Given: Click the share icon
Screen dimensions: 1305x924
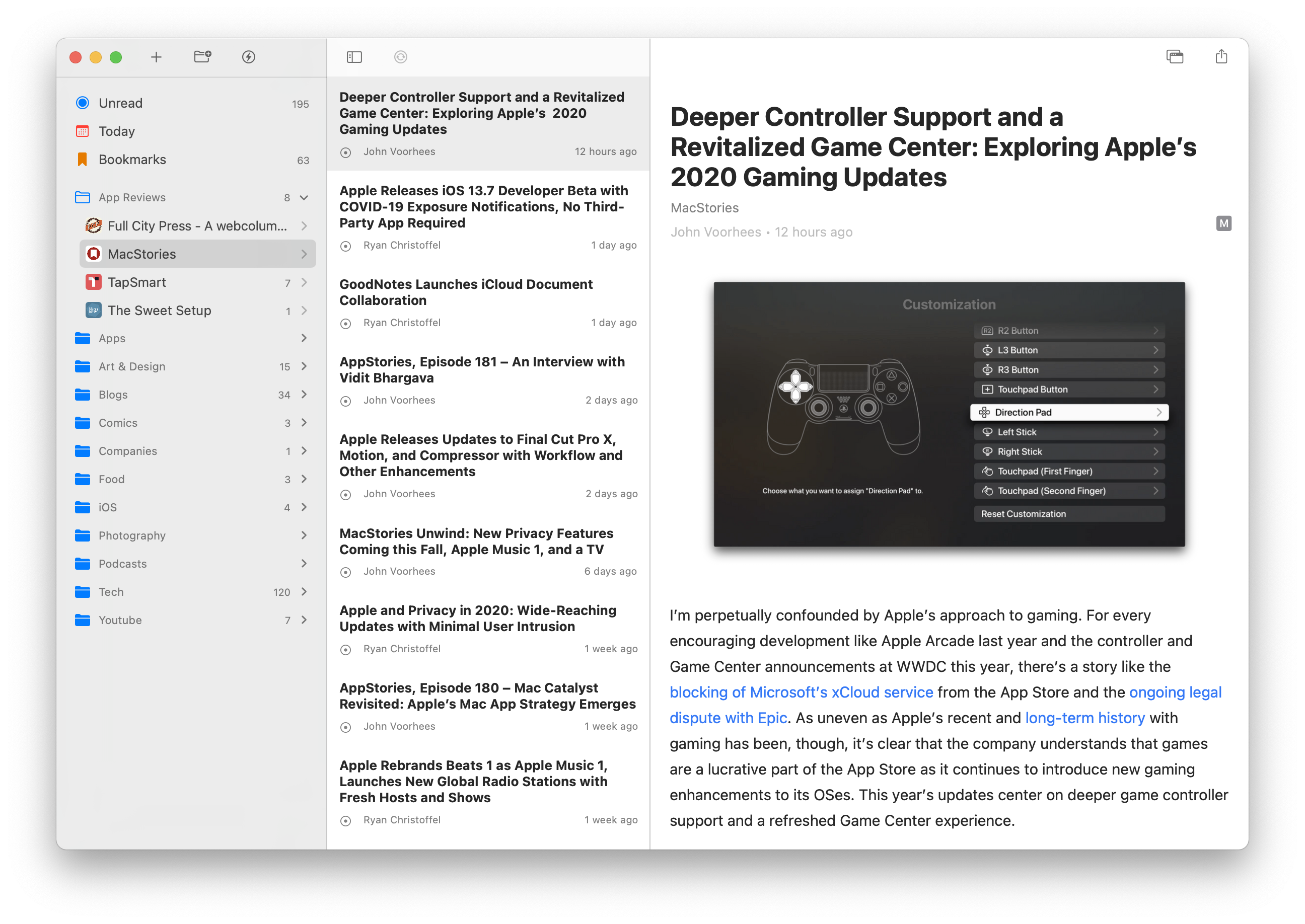Looking at the screenshot, I should click(1221, 56).
